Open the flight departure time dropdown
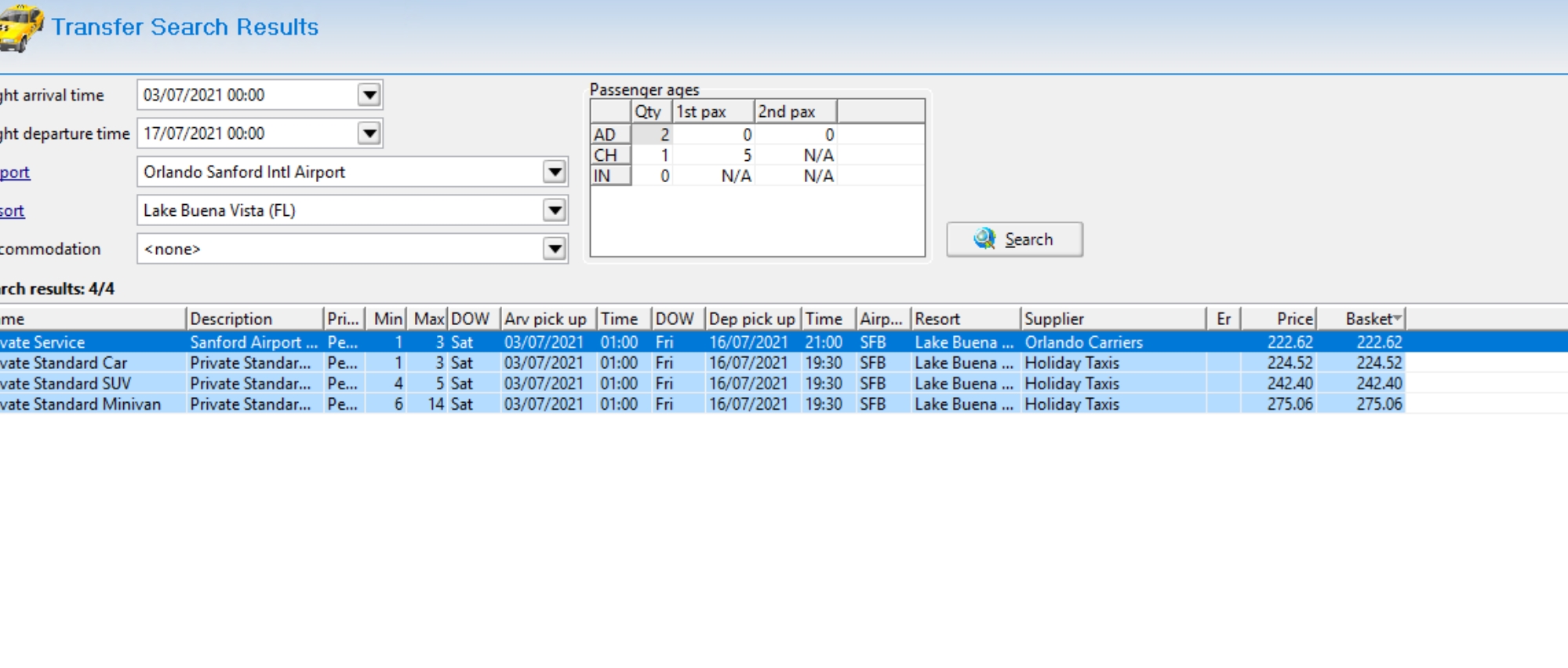This screenshot has height=668, width=1568. point(369,133)
